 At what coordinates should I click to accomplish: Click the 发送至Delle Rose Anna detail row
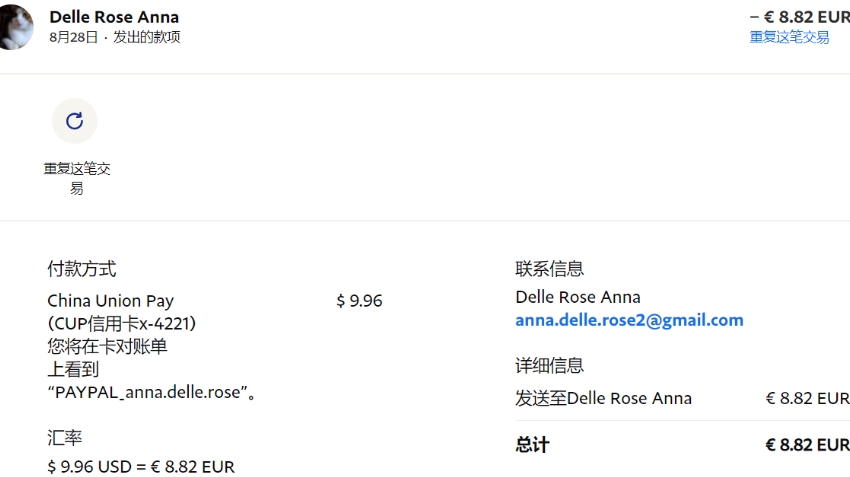pyautogui.click(x=603, y=398)
